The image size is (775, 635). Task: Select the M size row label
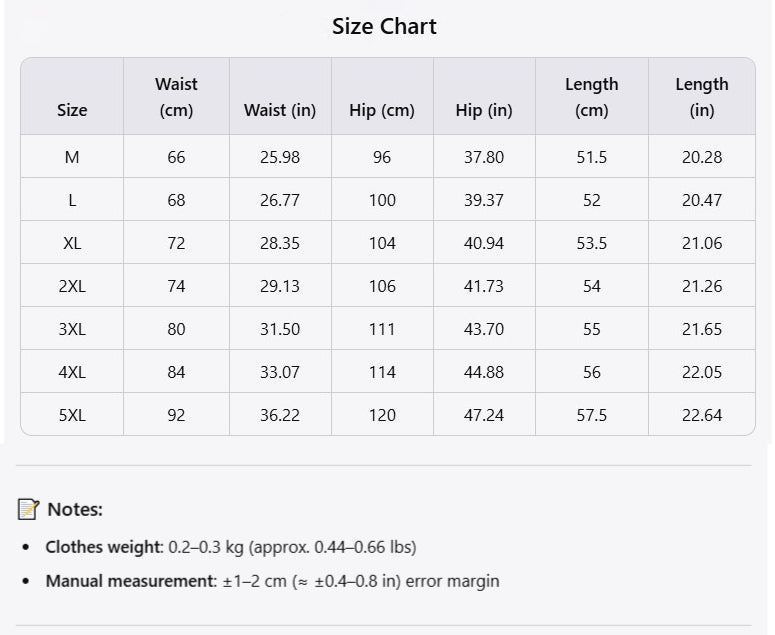point(72,157)
